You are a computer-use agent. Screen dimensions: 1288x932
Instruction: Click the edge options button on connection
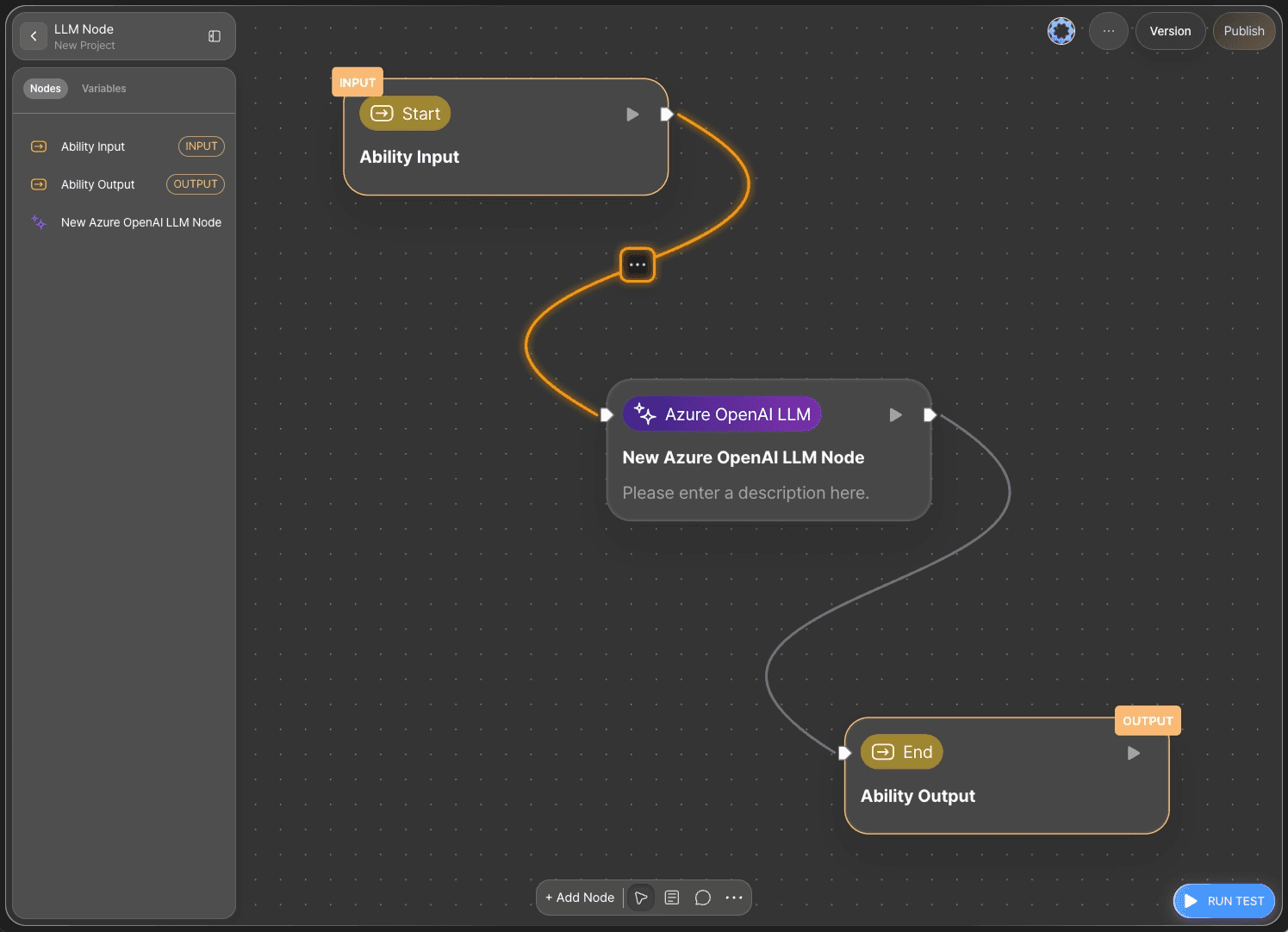coord(638,264)
